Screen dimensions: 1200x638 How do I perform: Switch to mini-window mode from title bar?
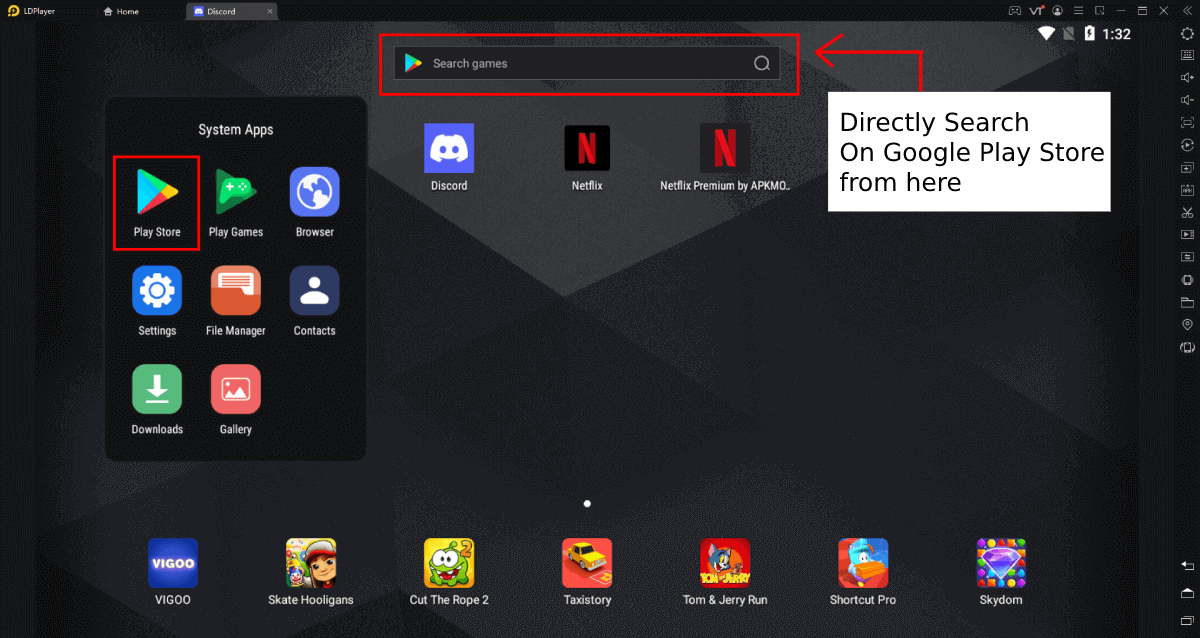pyautogui.click(x=1100, y=10)
